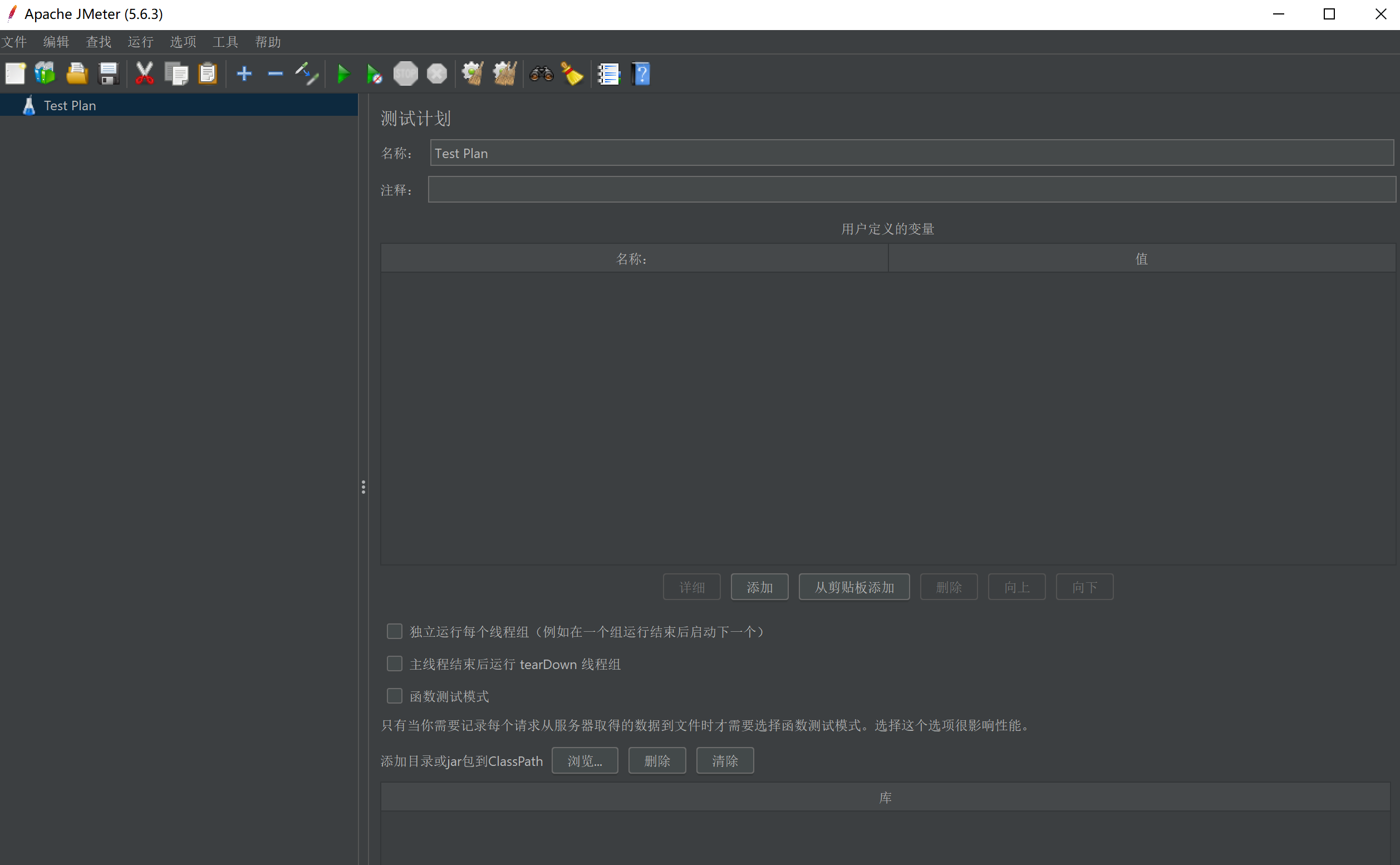Click the 注释 comment input field
The width and height of the screenshot is (1400, 865).
tap(912, 189)
